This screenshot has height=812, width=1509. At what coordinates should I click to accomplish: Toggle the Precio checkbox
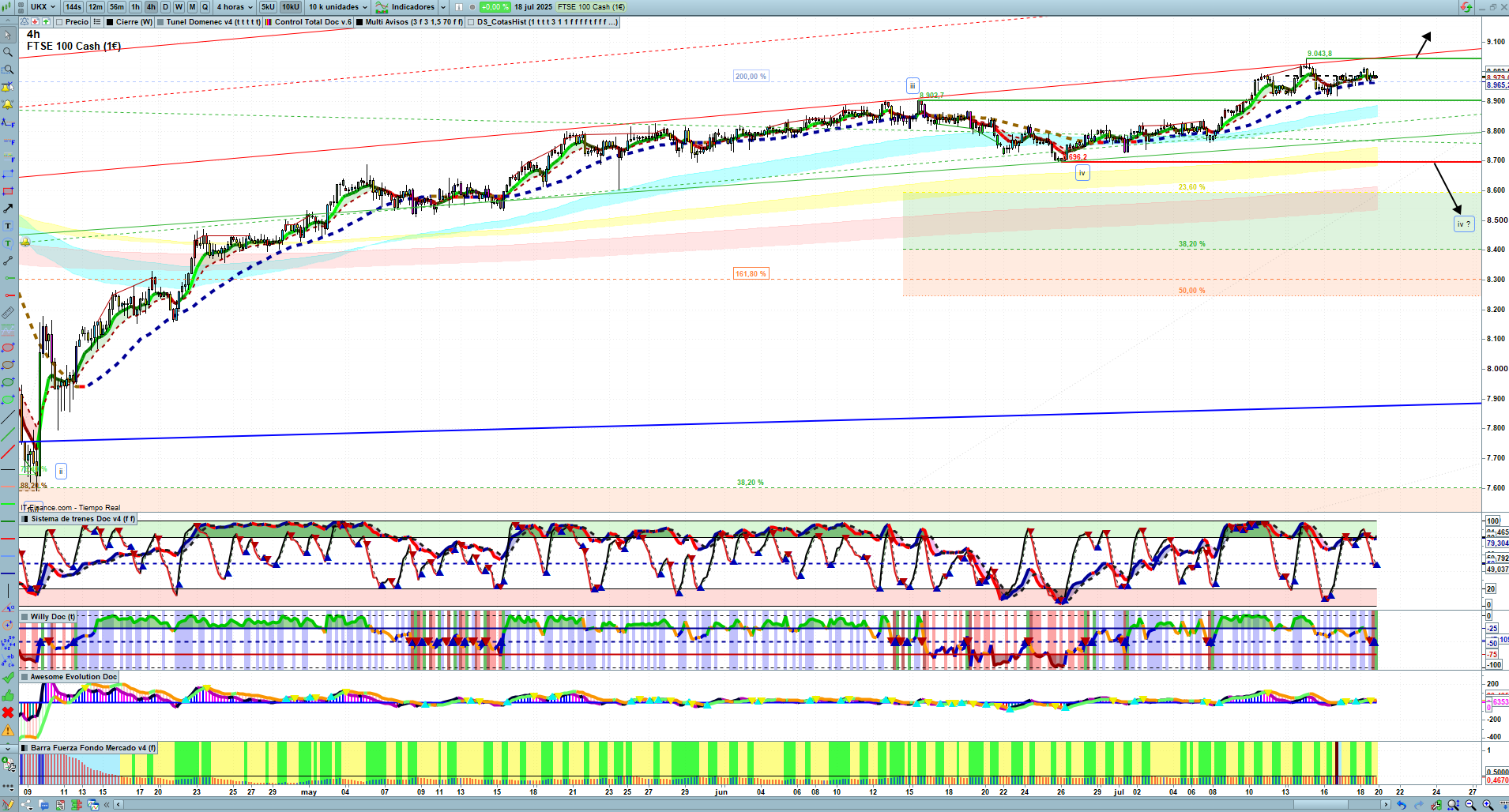click(60, 22)
